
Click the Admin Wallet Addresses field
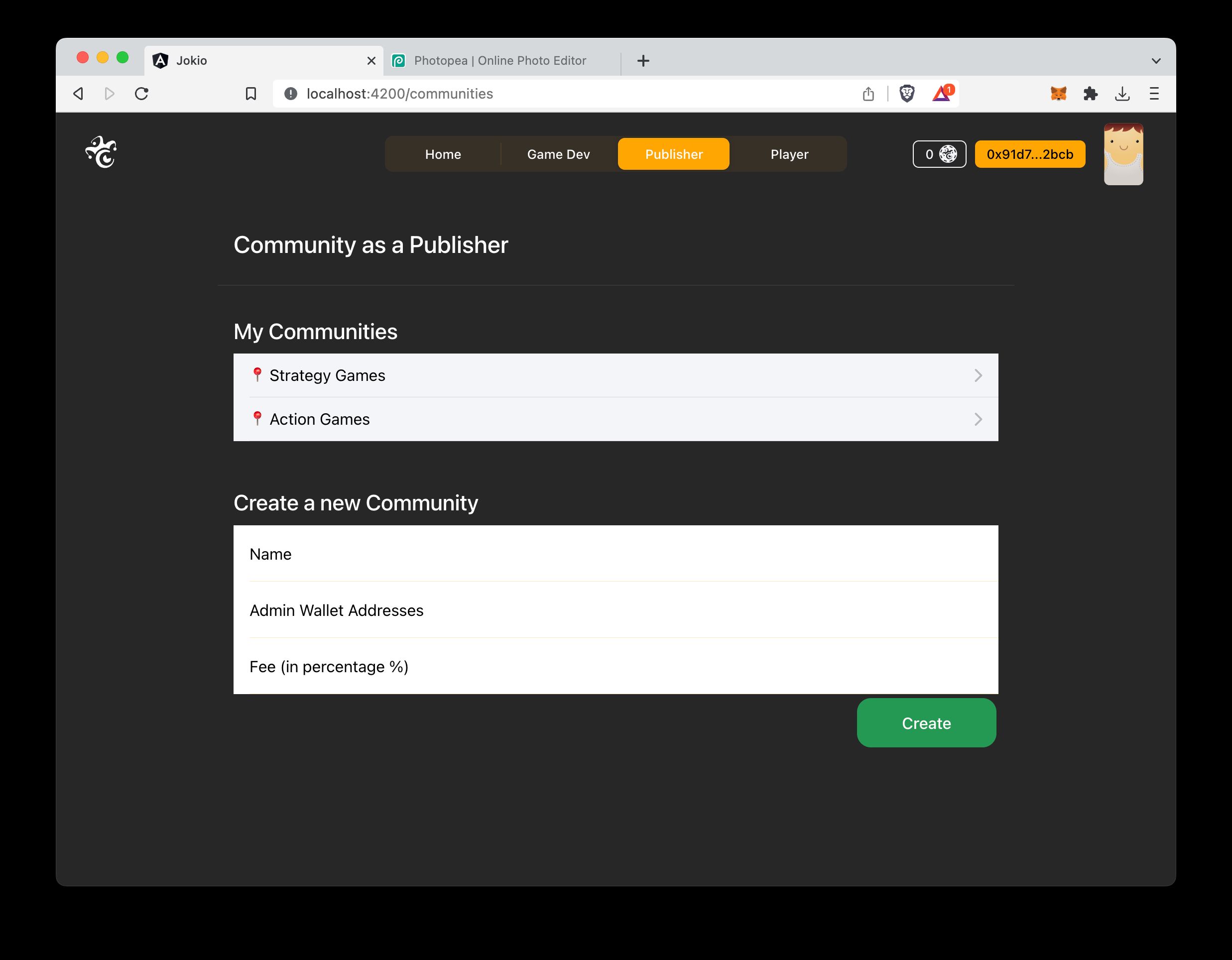click(615, 610)
